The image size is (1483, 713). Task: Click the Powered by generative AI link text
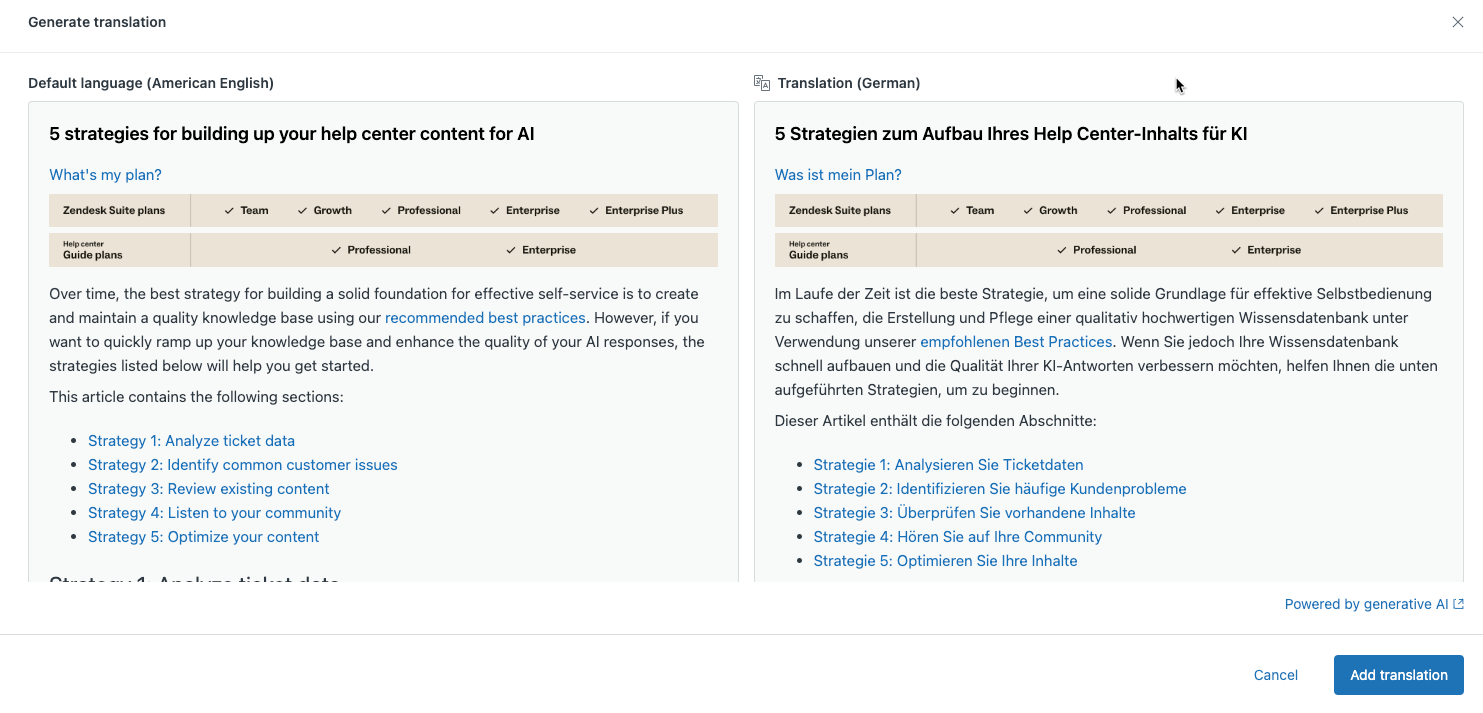[1366, 604]
